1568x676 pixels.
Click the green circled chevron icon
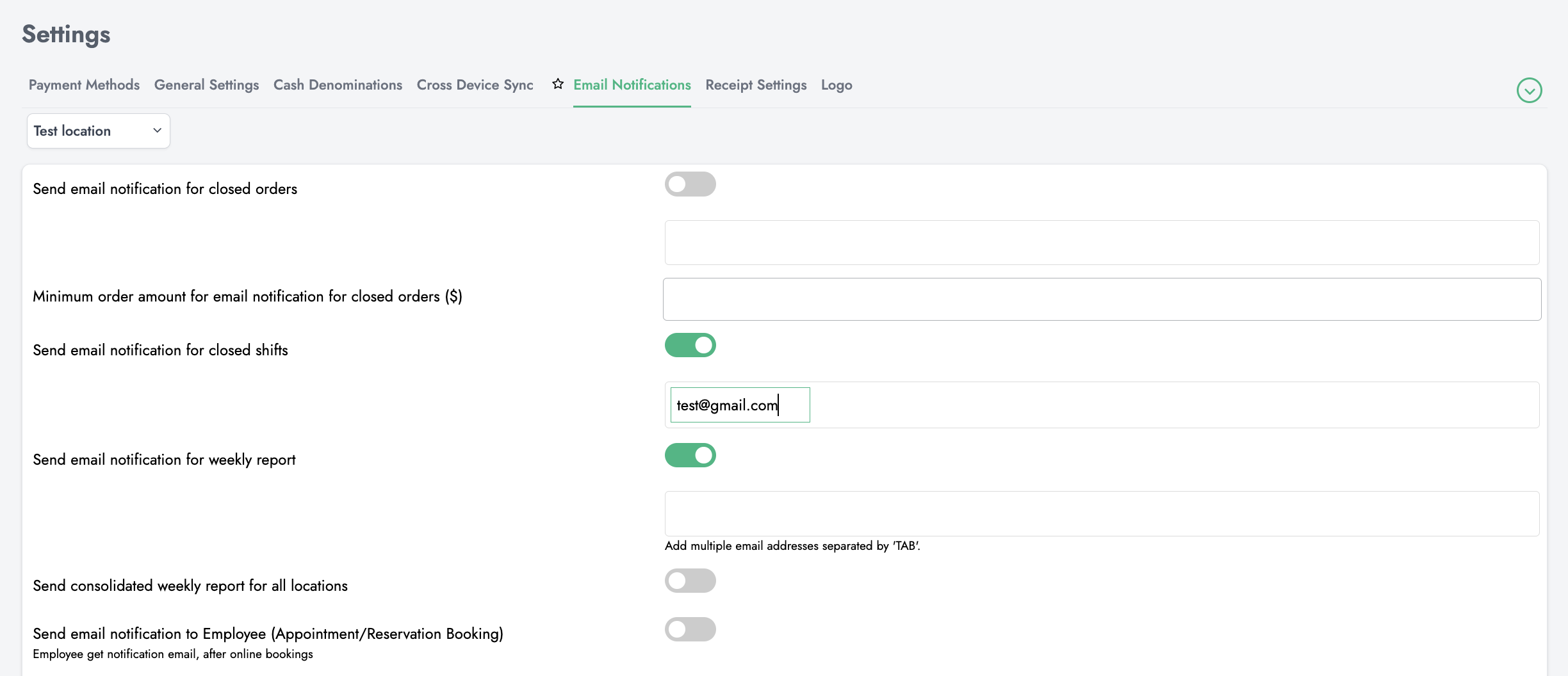pos(1529,90)
